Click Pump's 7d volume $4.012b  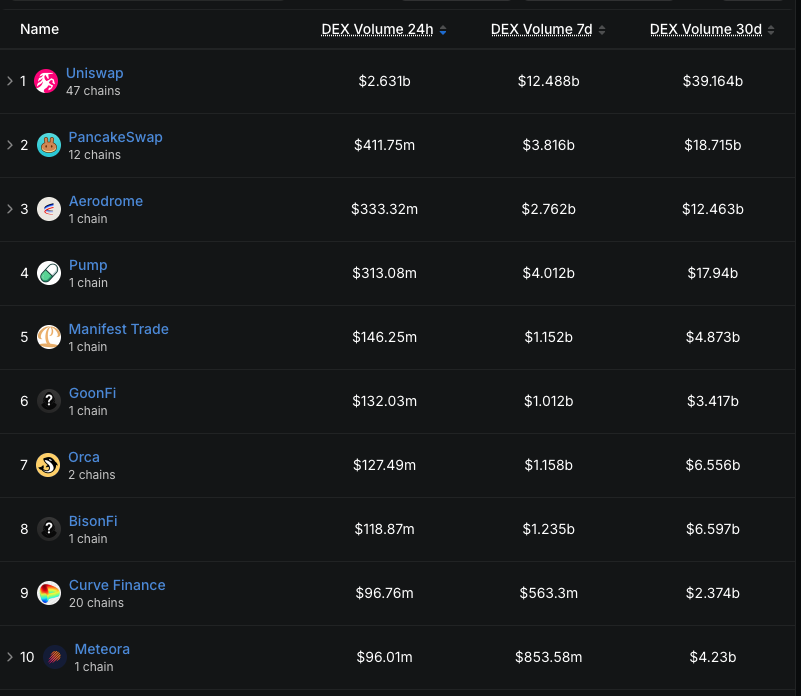click(x=548, y=273)
